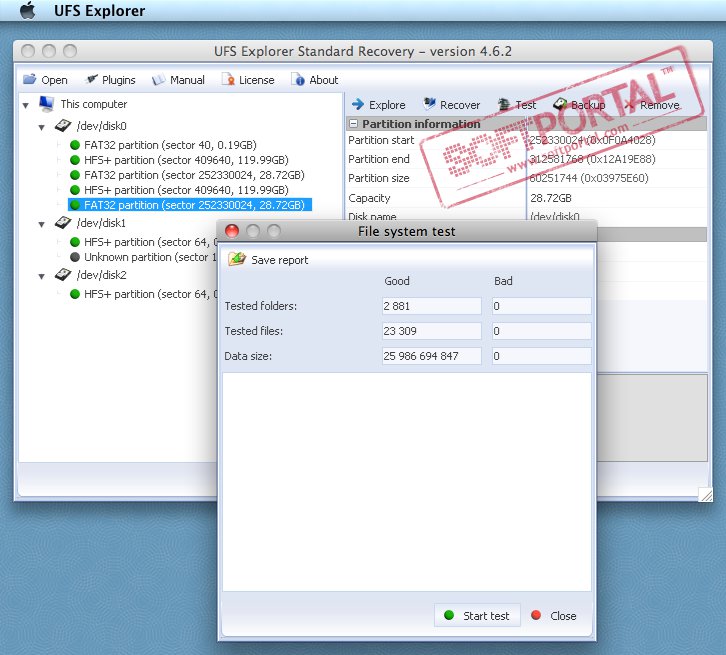Collapse the /dev/disk2 tree node

[x=42, y=276]
